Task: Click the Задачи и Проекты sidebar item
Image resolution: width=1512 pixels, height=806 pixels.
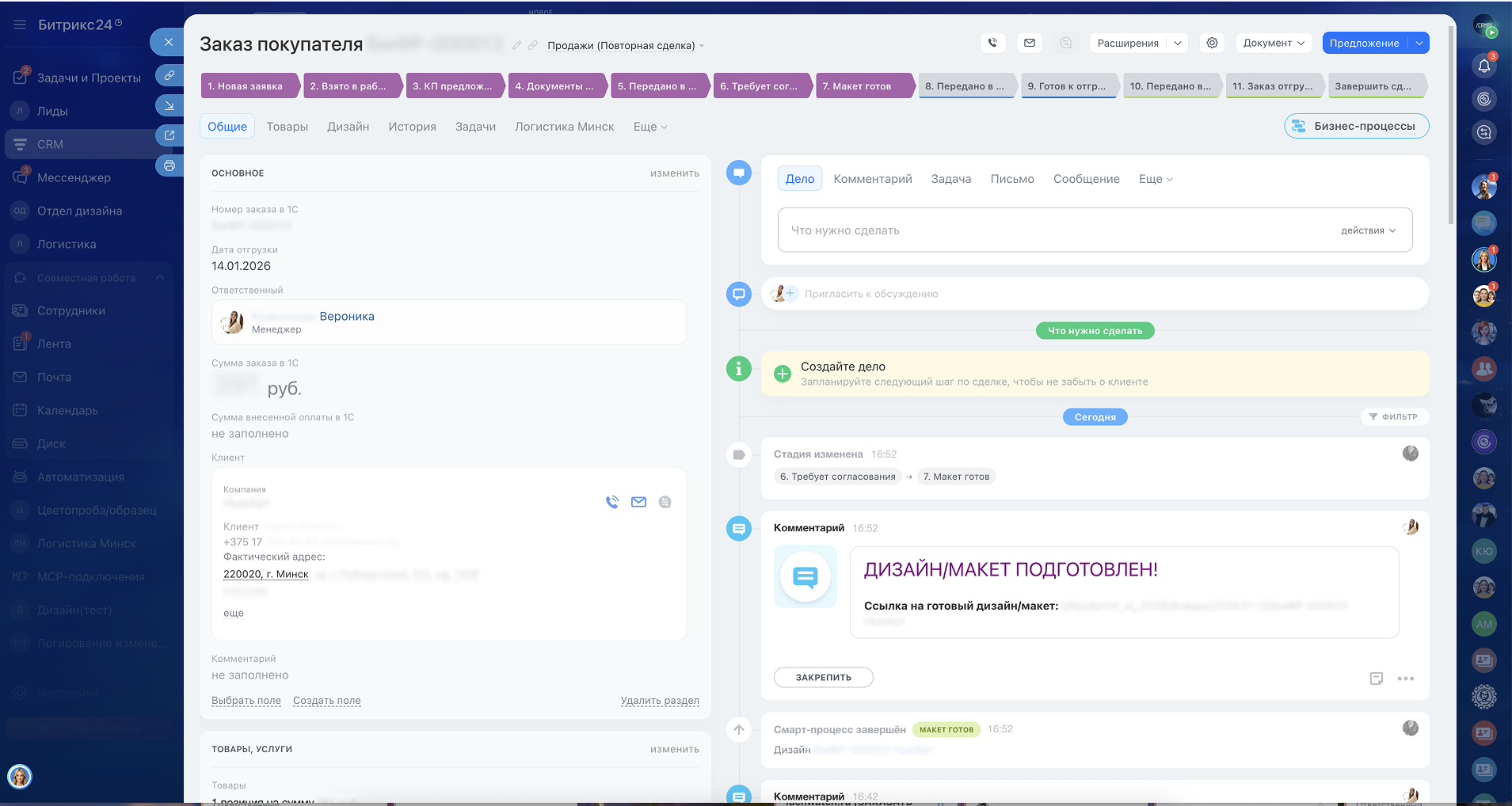Action: coord(88,78)
